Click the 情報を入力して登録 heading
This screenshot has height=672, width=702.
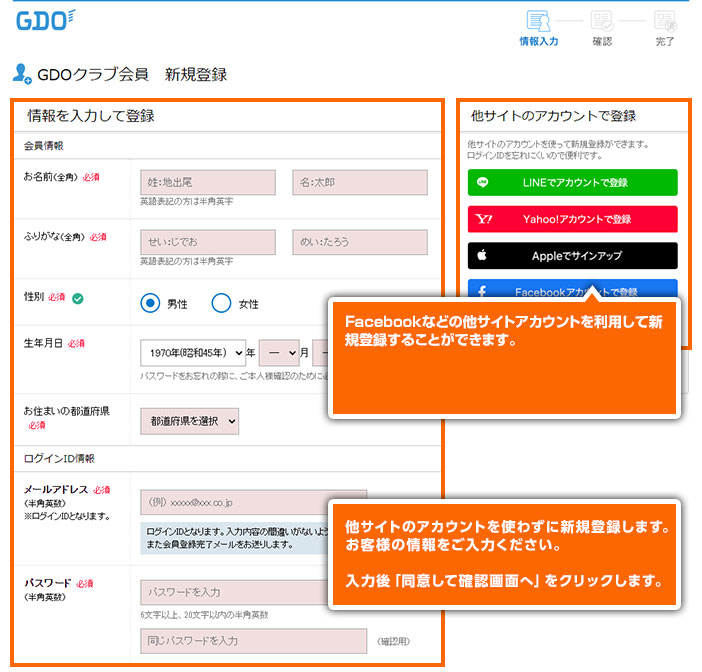coord(91,116)
